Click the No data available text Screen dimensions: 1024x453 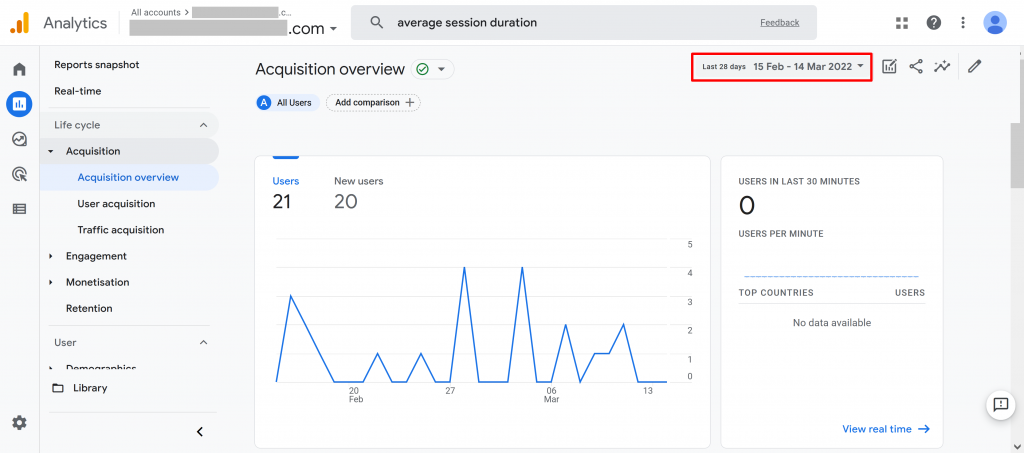pos(831,322)
